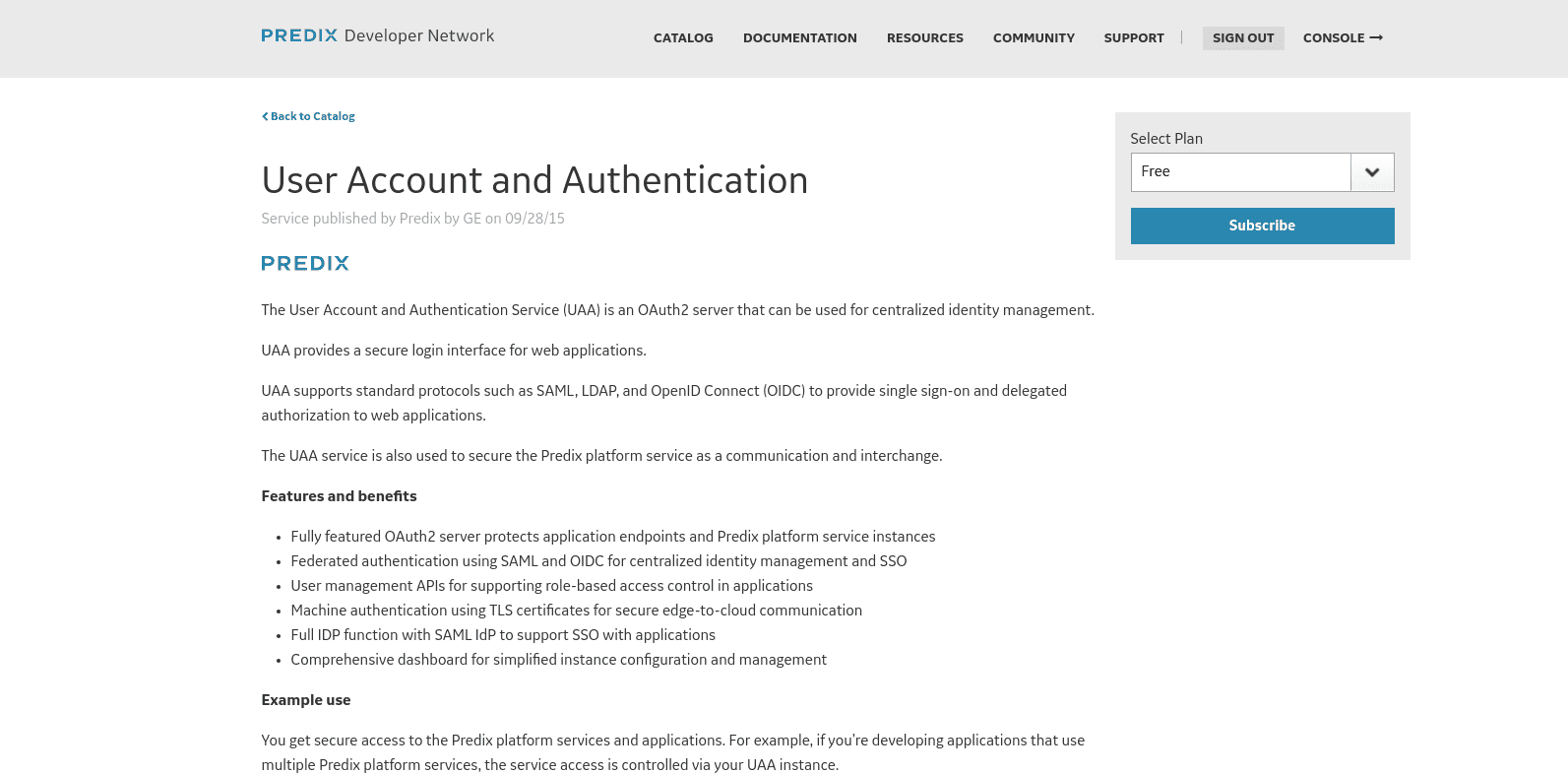Viewport: 1568px width, 774px height.
Task: Sign out of the account
Action: click(x=1243, y=38)
